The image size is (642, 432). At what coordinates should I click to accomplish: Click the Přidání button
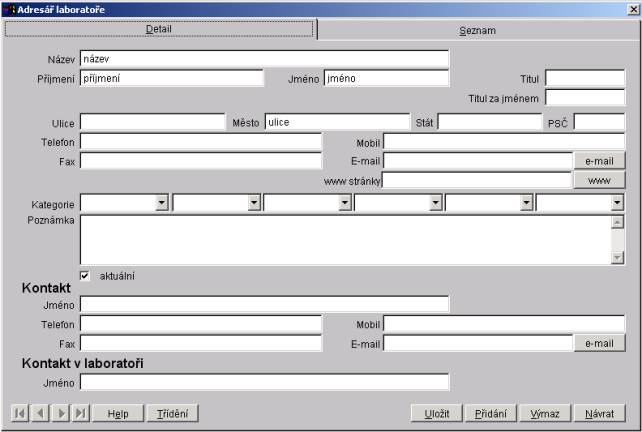click(x=490, y=413)
